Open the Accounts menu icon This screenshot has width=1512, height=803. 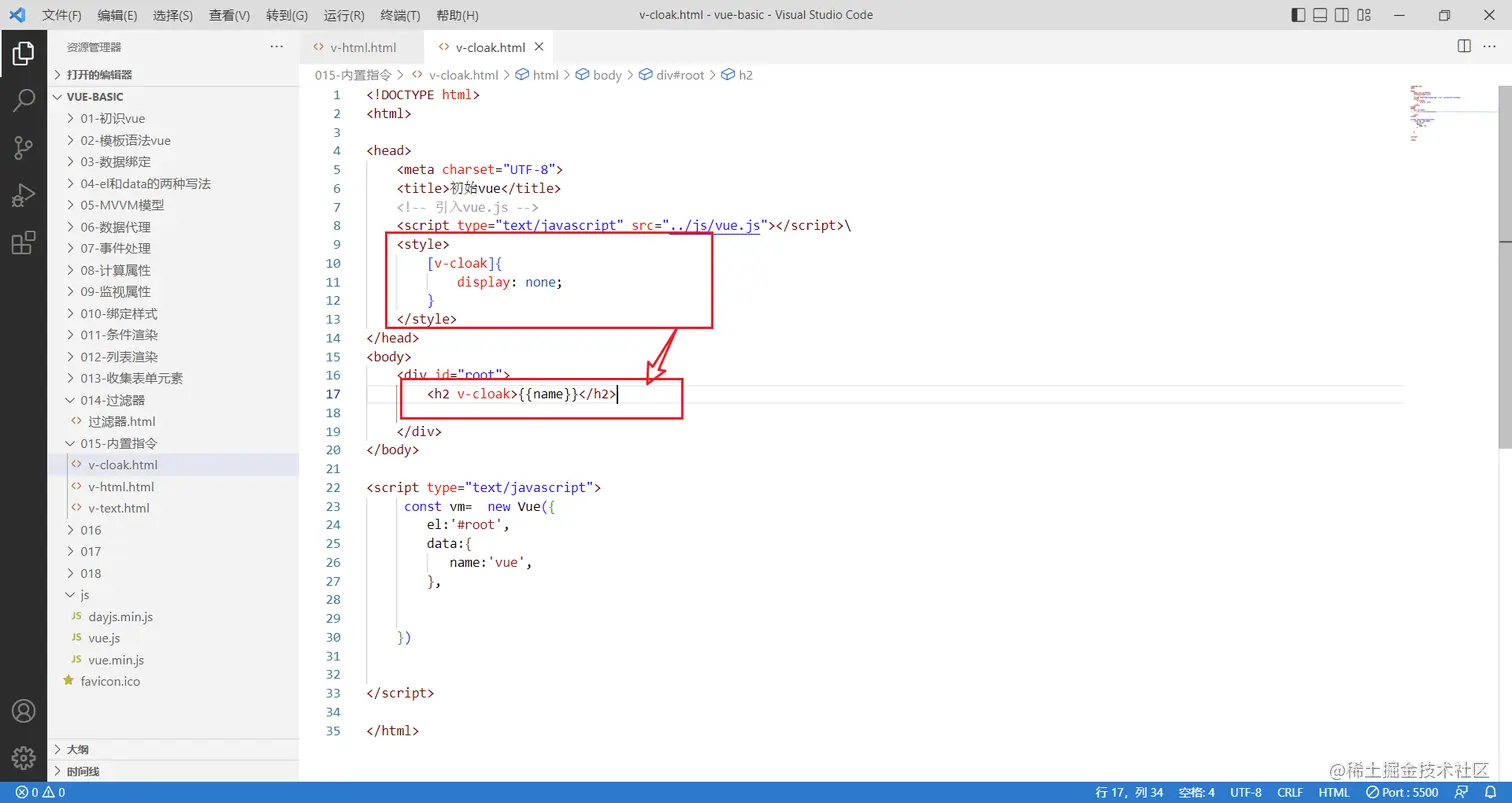point(23,711)
